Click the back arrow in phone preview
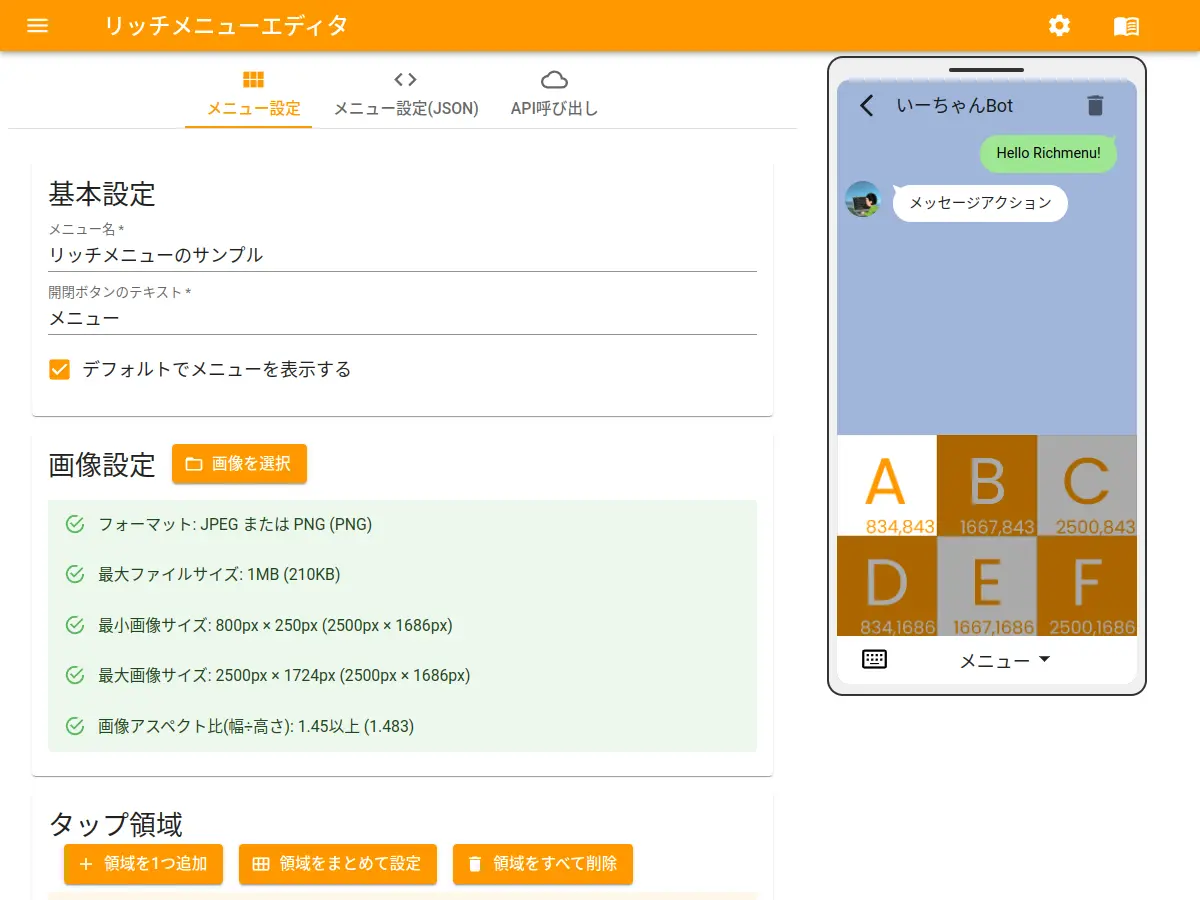This screenshot has height=900, width=1200. [867, 105]
